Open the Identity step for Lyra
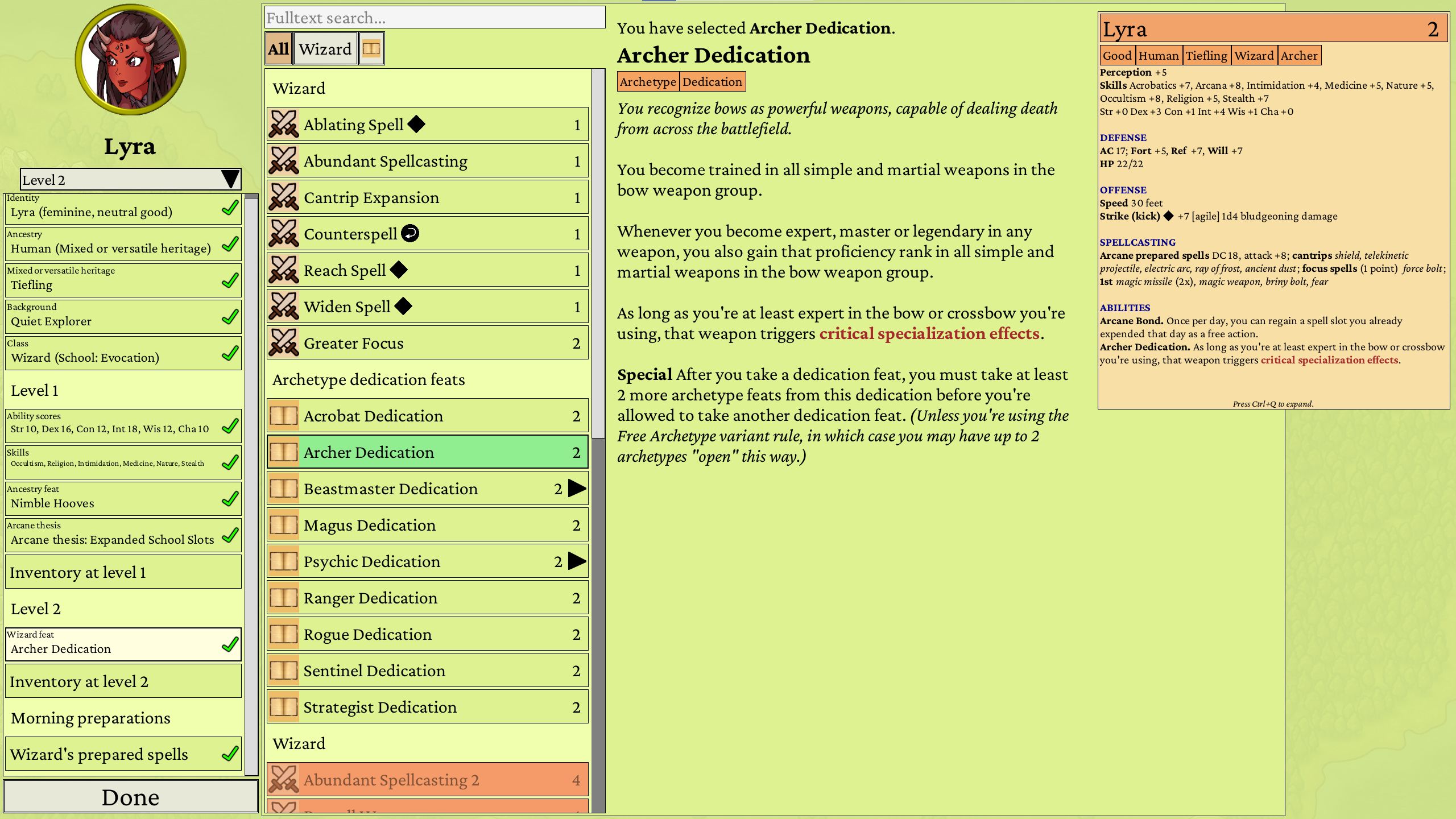The image size is (1456, 819). (x=123, y=209)
